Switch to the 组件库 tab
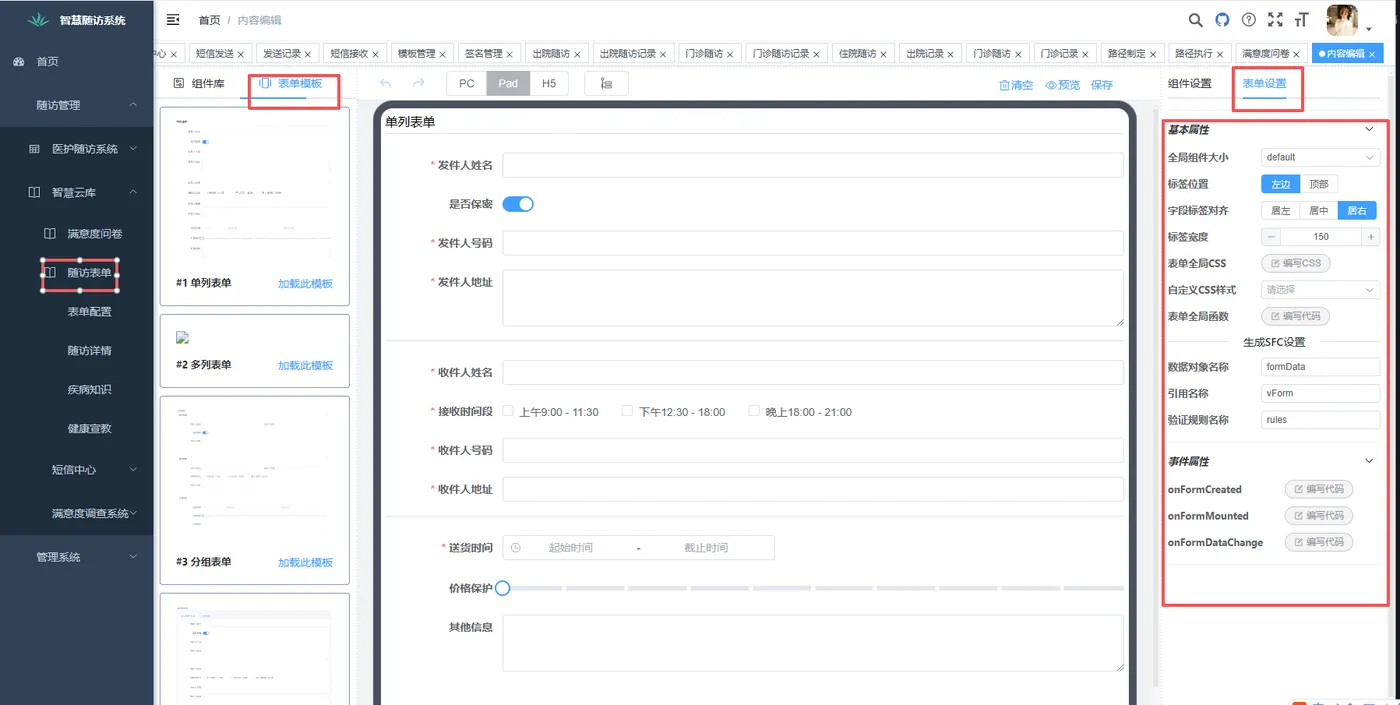Image resolution: width=1400 pixels, height=705 pixels. pos(199,84)
